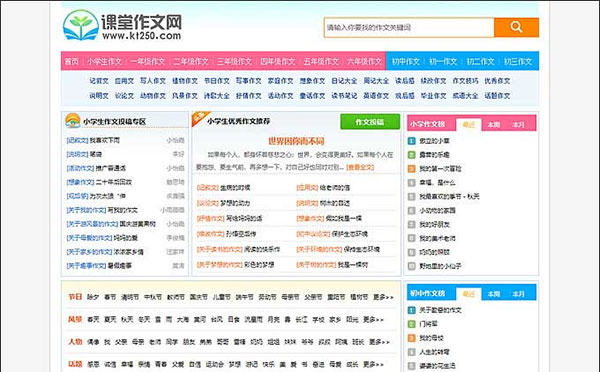This screenshot has height=372, width=600.
Task: Open the 记叙文 category link
Action: [99, 81]
